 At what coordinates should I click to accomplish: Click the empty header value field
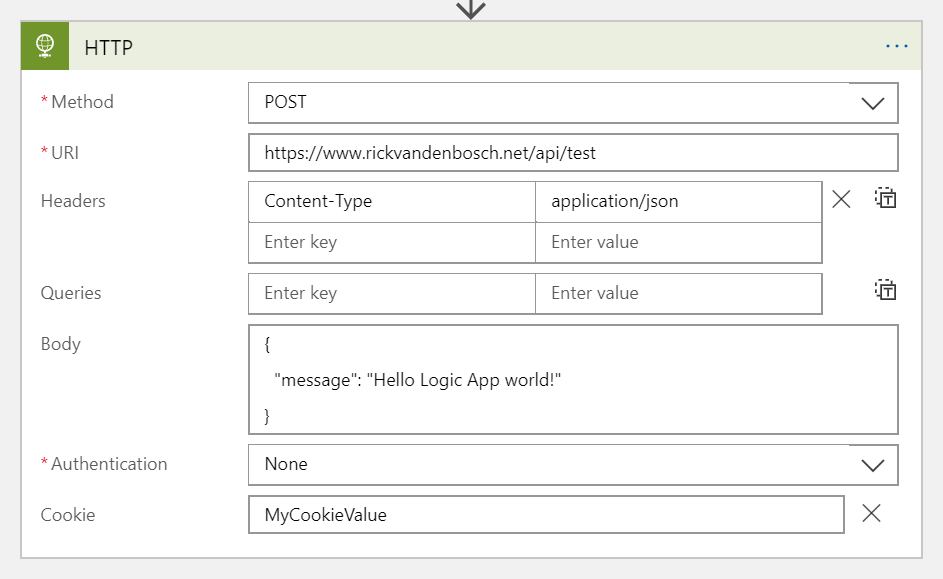point(678,242)
